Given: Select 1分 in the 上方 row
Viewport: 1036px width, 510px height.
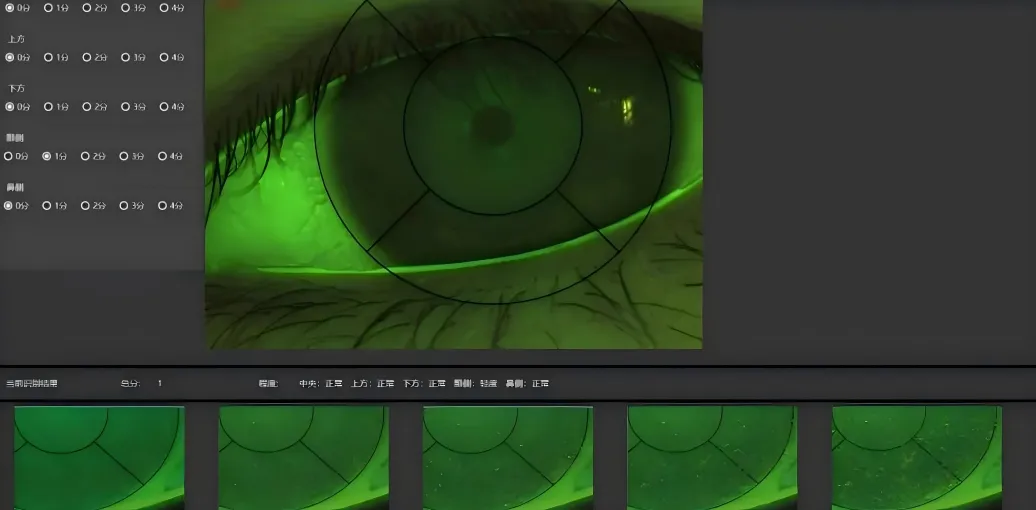Looking at the screenshot, I should 48,57.
